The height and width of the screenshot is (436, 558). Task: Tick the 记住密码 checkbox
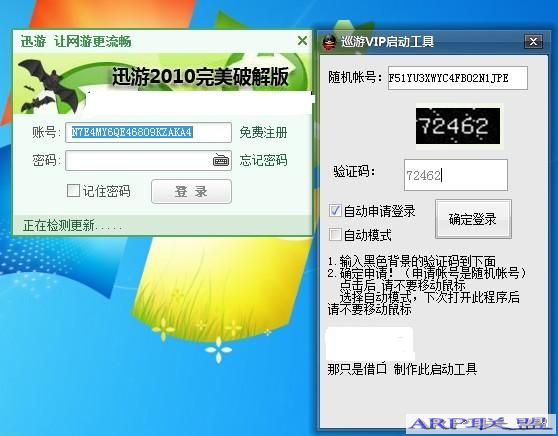pyautogui.click(x=73, y=190)
